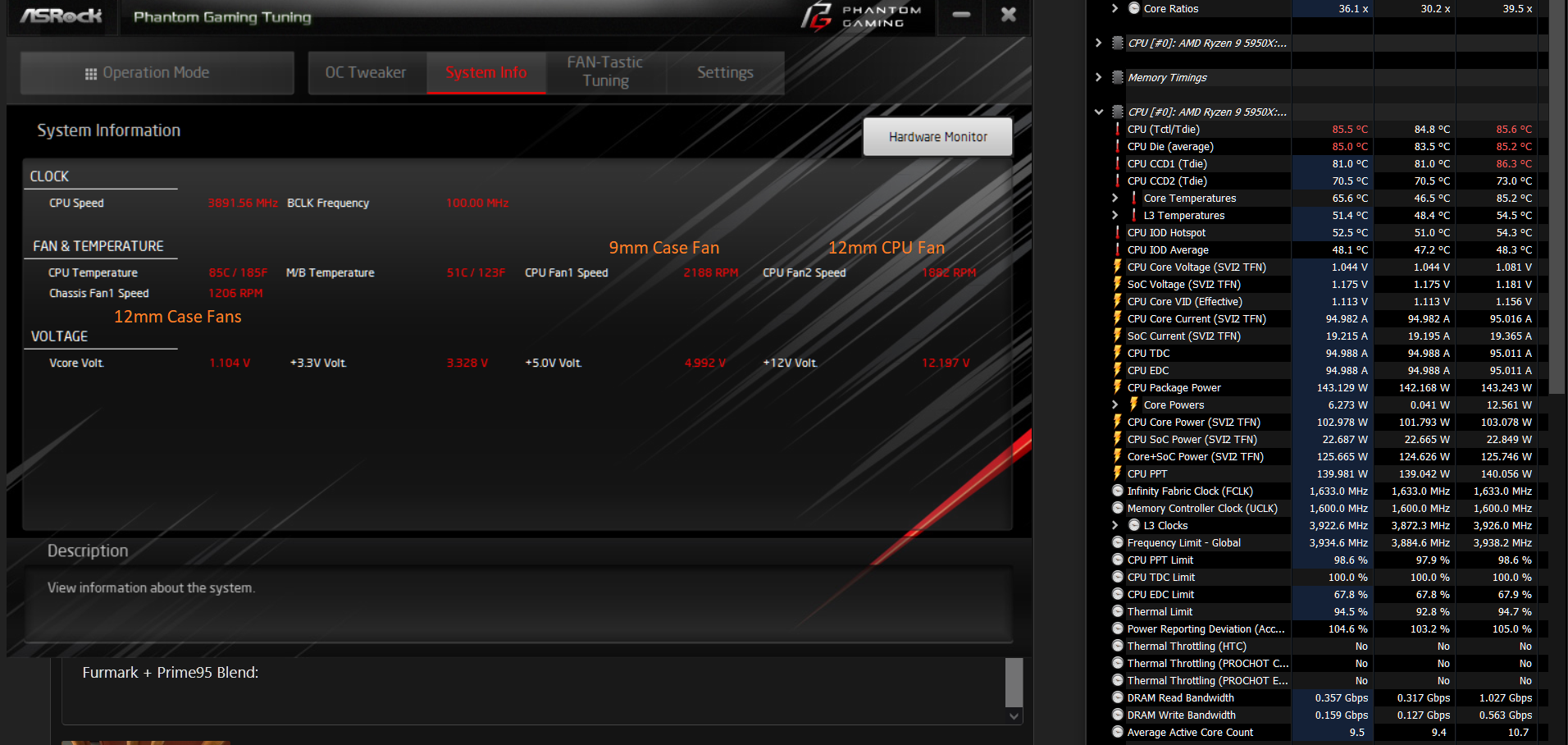Click the text box scroll down arrow
Screen dimensions: 1568x745
(x=1014, y=716)
